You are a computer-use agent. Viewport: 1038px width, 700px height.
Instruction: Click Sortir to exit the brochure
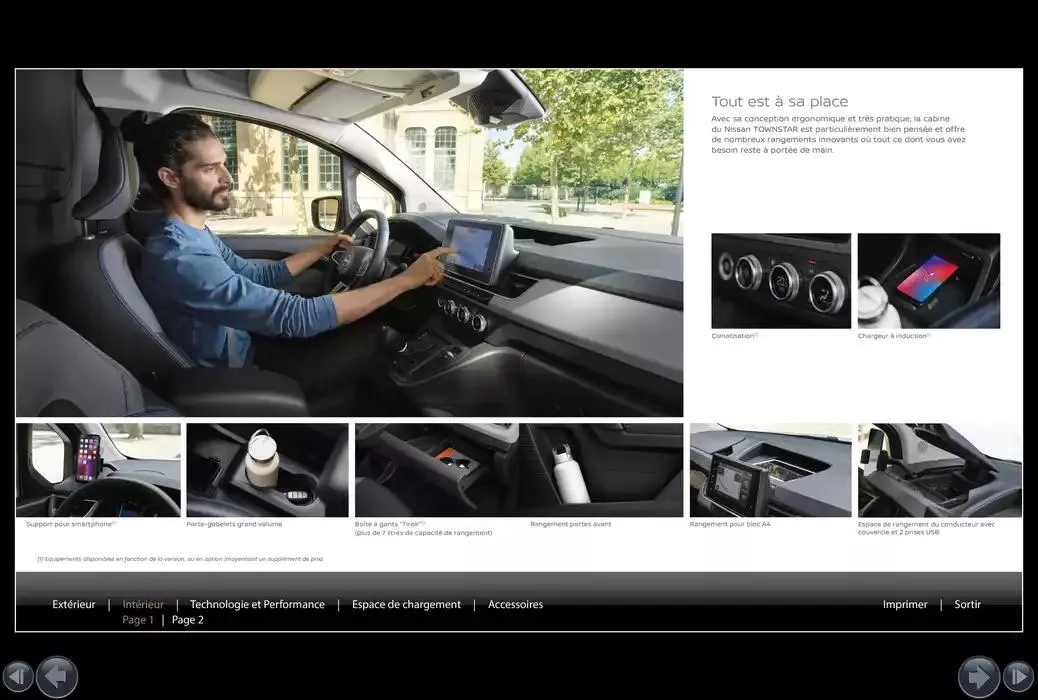click(967, 604)
